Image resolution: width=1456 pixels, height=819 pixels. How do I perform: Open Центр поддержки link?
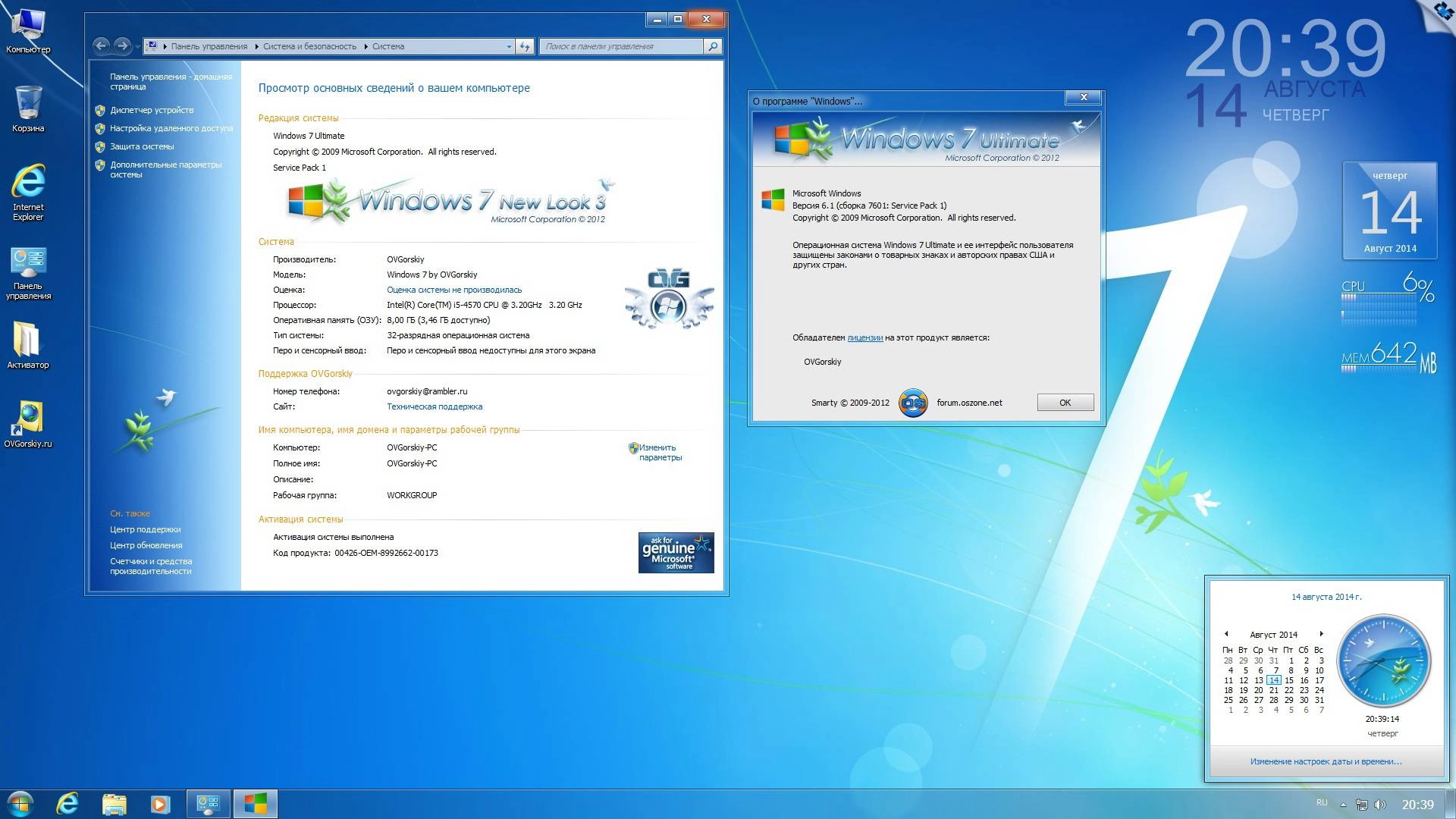point(145,529)
